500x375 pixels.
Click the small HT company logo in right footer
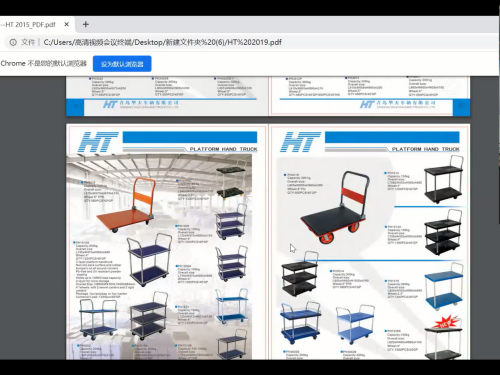[x=397, y=105]
